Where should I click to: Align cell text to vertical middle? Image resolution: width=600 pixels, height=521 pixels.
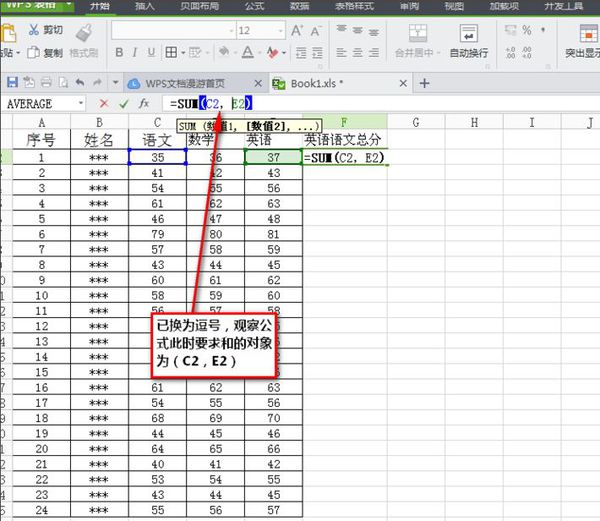(x=357, y=31)
